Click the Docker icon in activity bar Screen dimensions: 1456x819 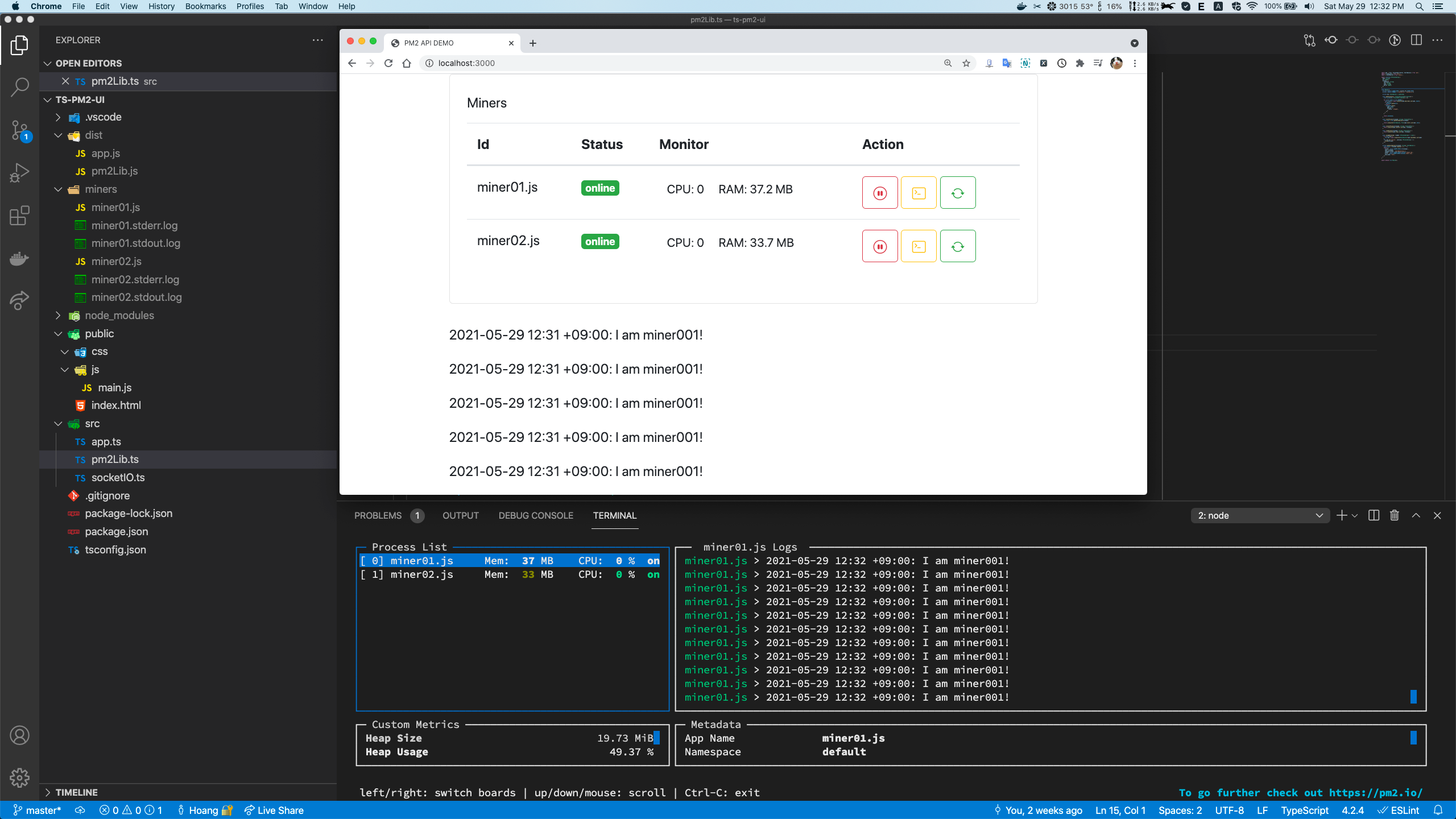coord(19,259)
